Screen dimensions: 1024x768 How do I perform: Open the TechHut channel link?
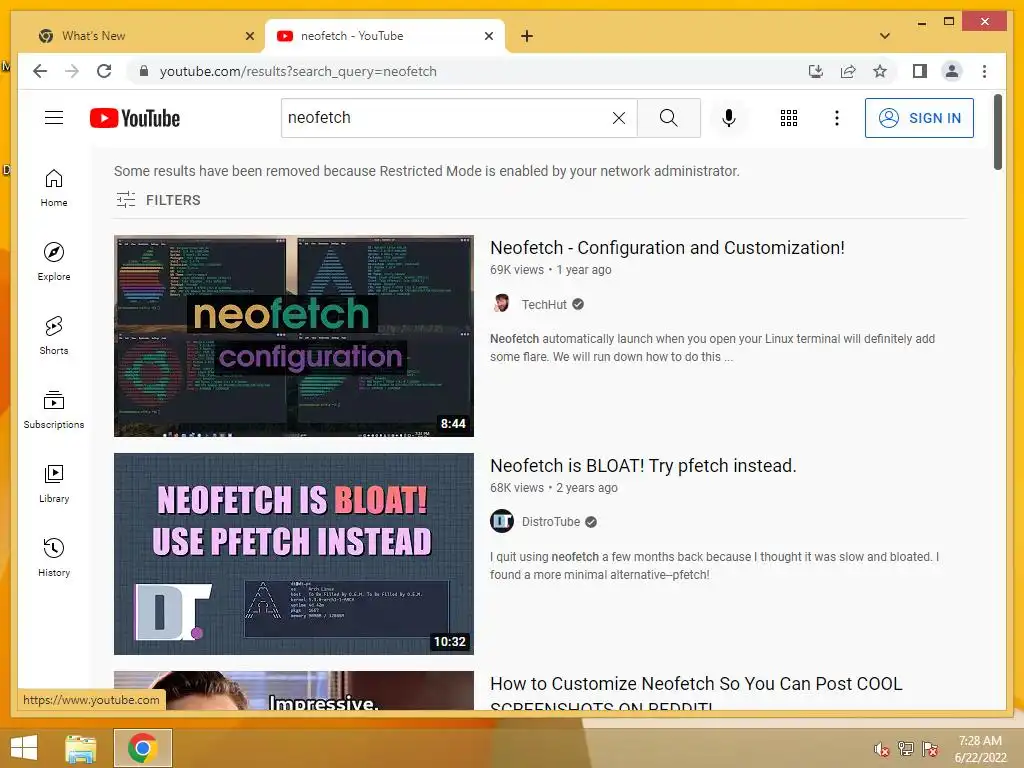[544, 304]
